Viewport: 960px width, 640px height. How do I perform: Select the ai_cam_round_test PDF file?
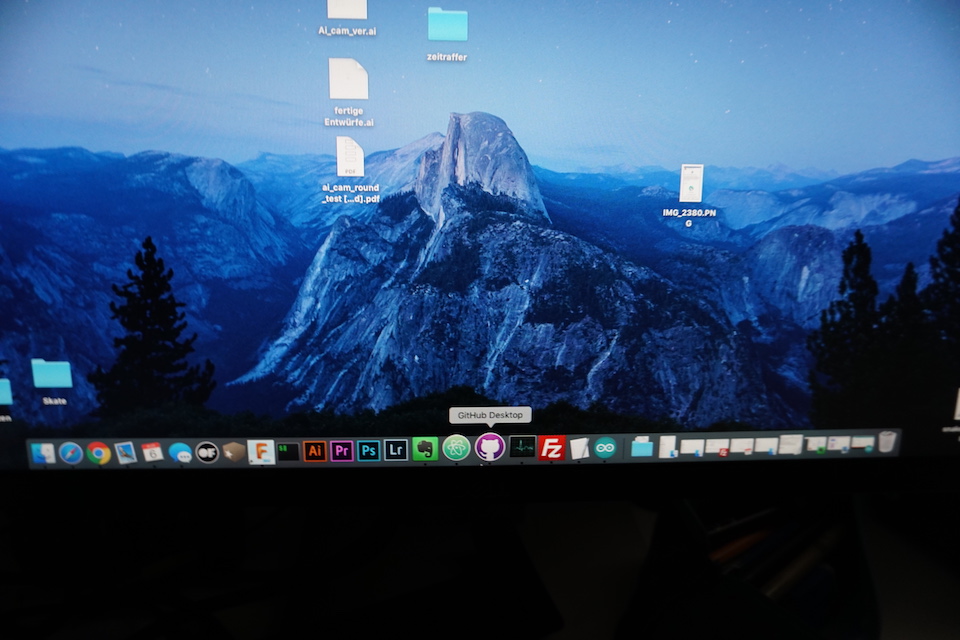350,157
